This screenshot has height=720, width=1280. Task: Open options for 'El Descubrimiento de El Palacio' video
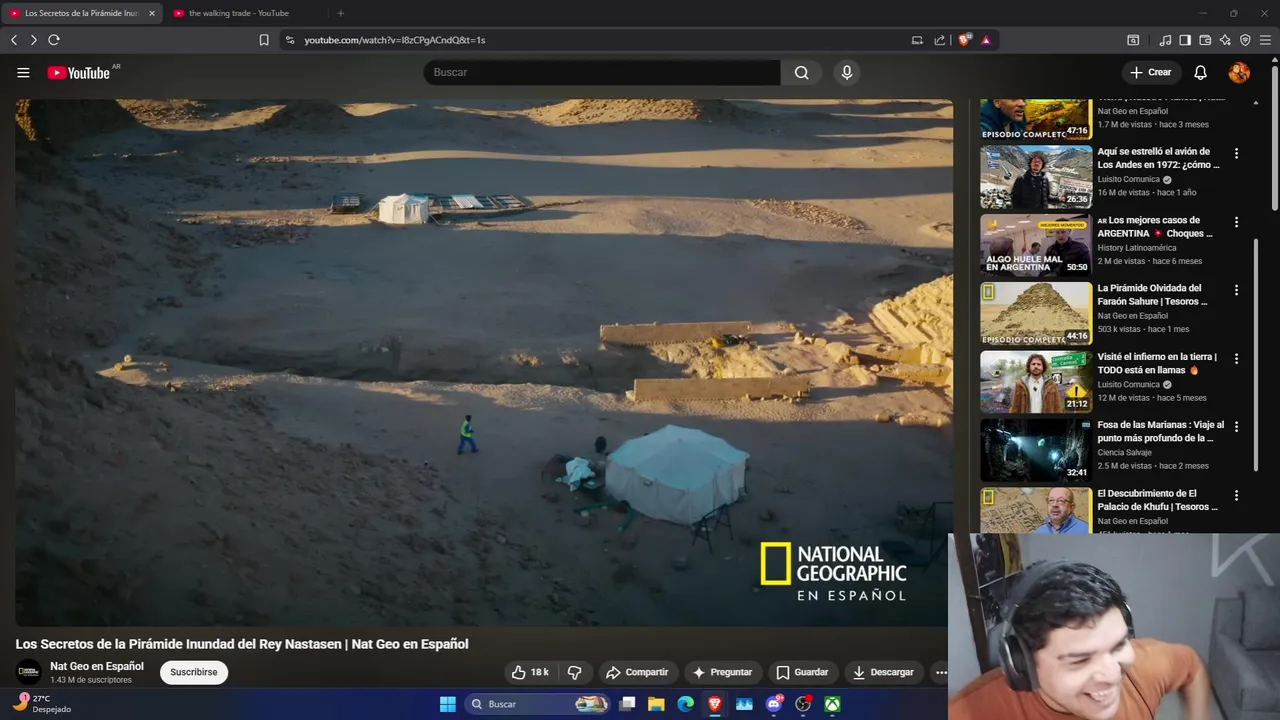pos(1236,495)
